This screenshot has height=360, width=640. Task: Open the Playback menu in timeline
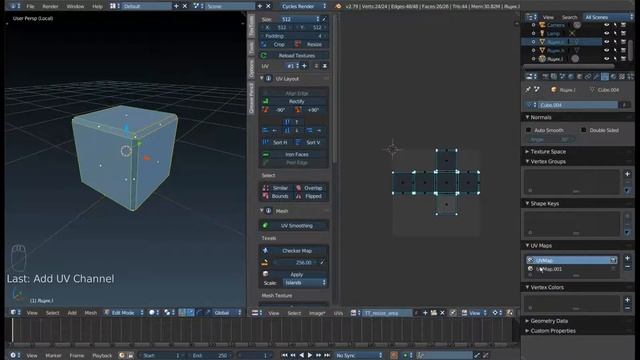point(102,356)
